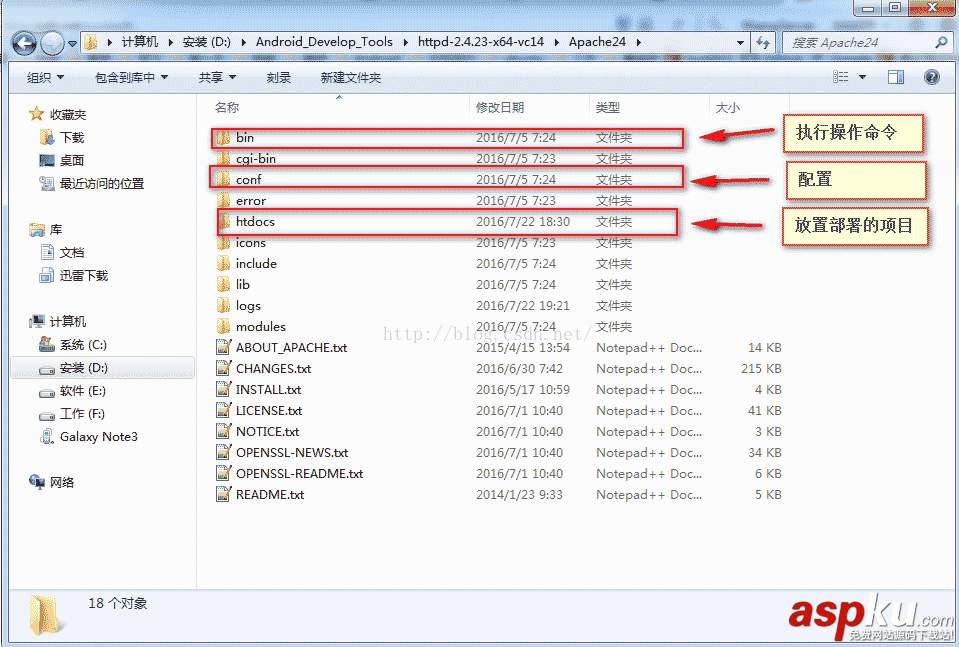Select 计算机 in the address breadcrumb
The height and width of the screenshot is (647, 959).
click(x=139, y=42)
